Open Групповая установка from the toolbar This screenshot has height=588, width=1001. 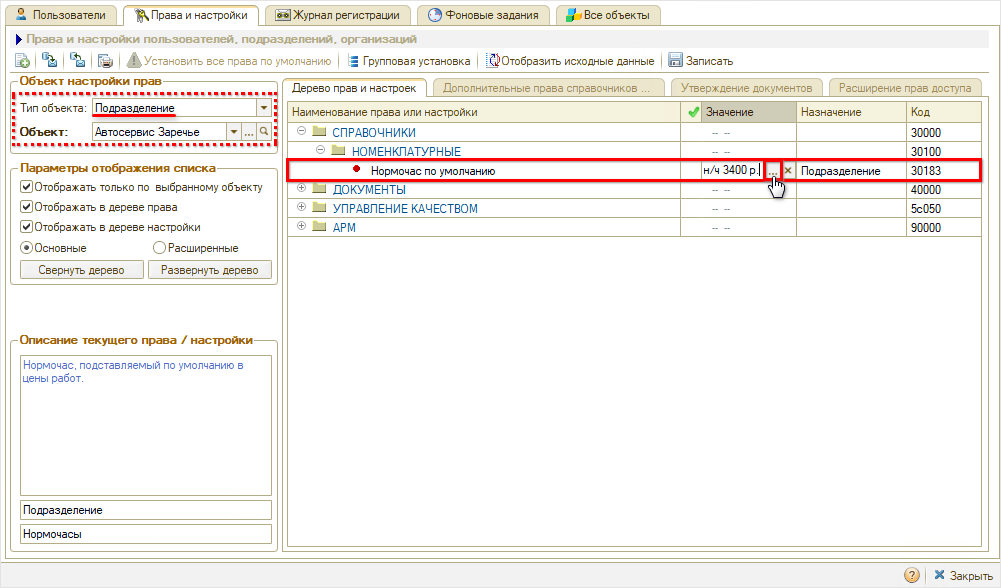[408, 61]
